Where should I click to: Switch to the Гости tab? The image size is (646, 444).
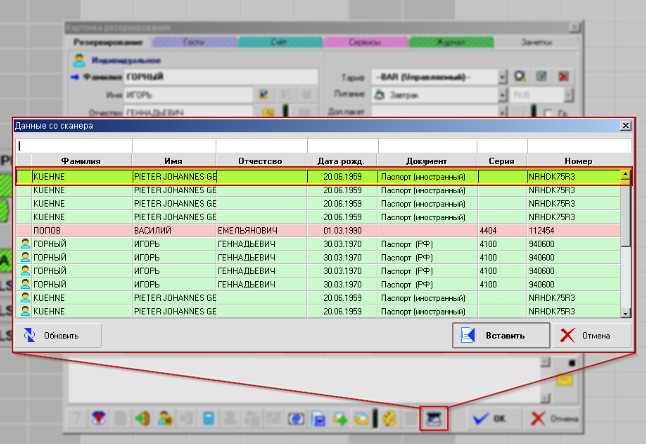point(194,43)
